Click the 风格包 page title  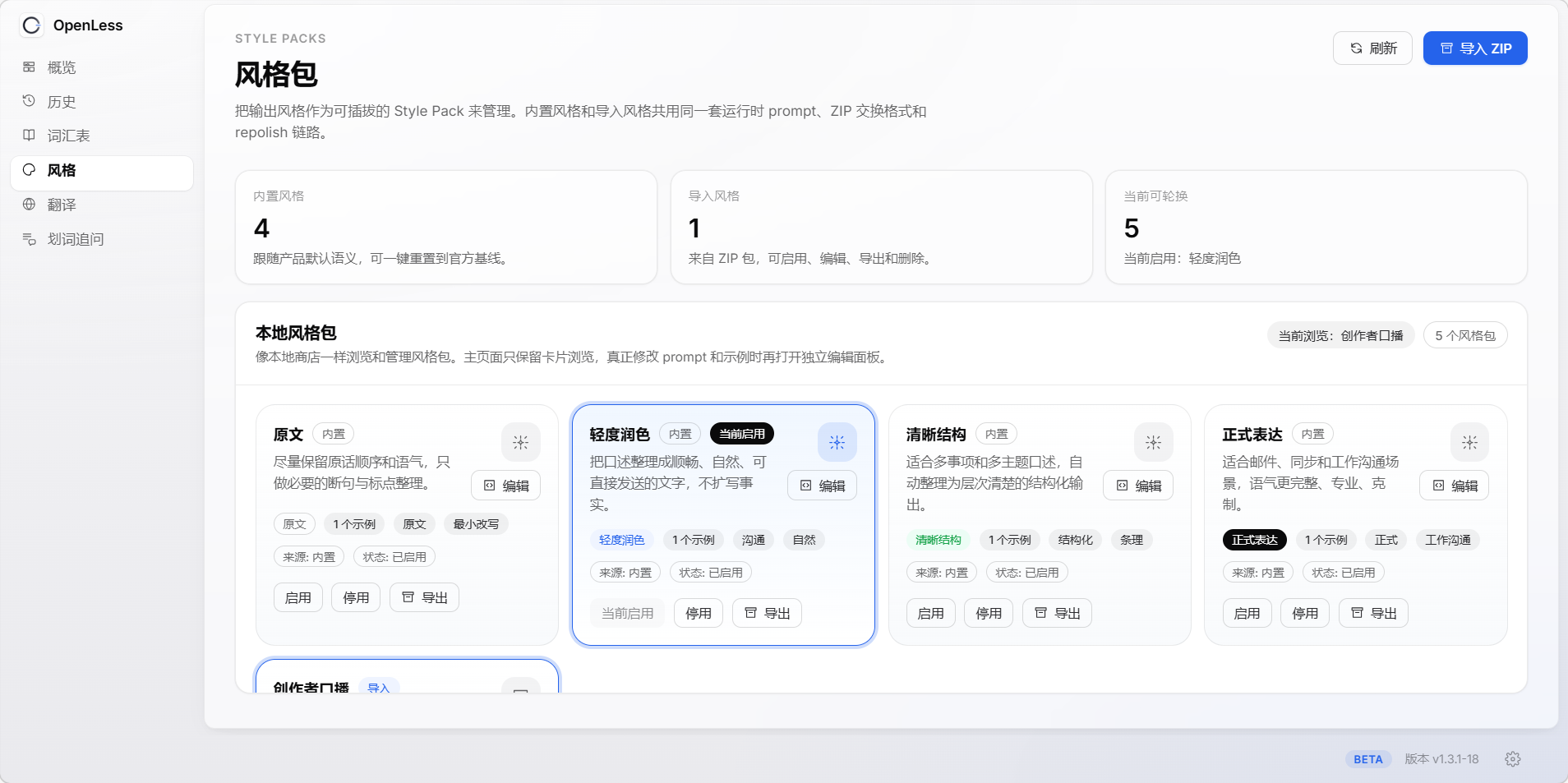pos(276,75)
